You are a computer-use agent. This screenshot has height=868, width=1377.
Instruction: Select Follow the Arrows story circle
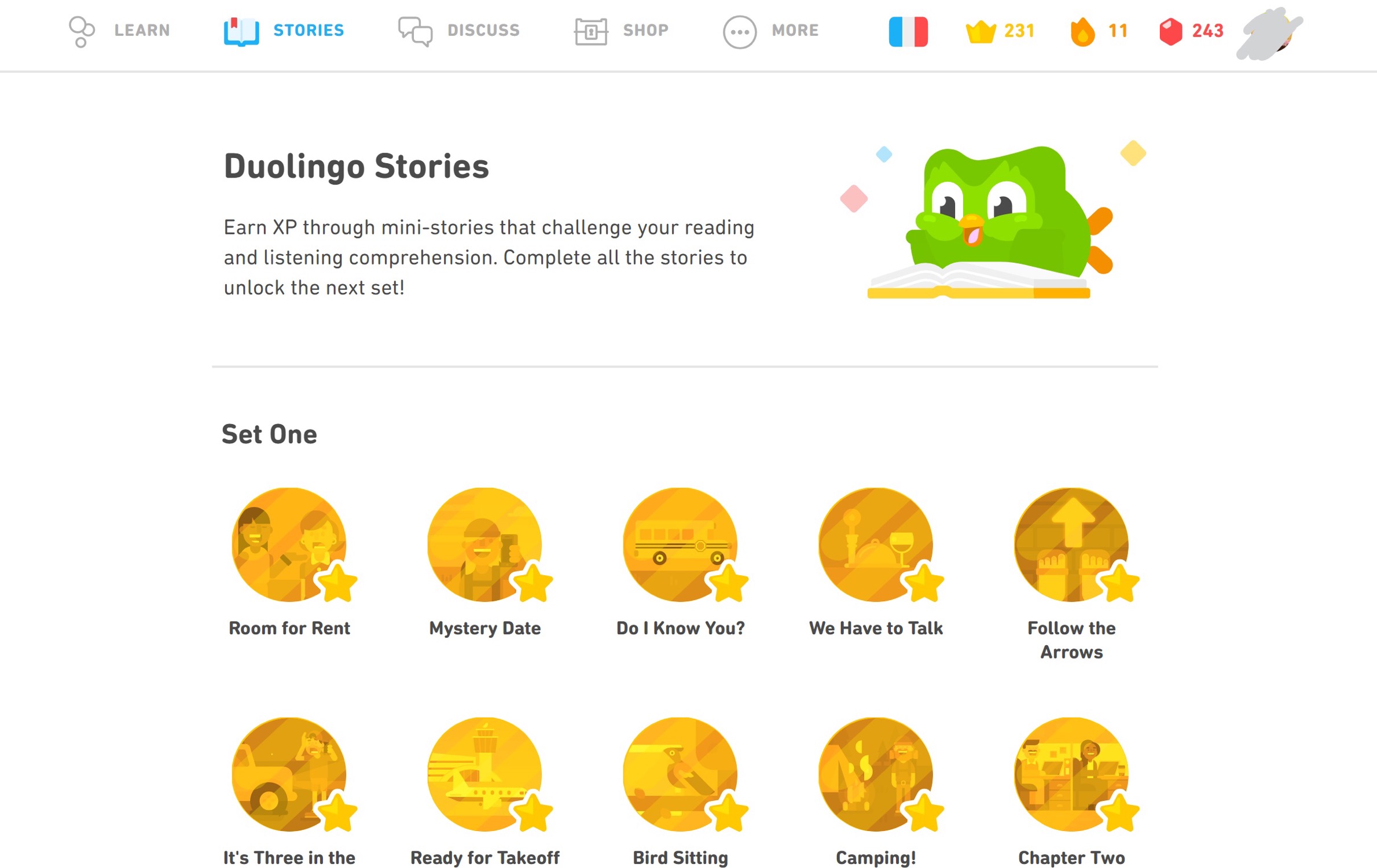(x=1071, y=545)
